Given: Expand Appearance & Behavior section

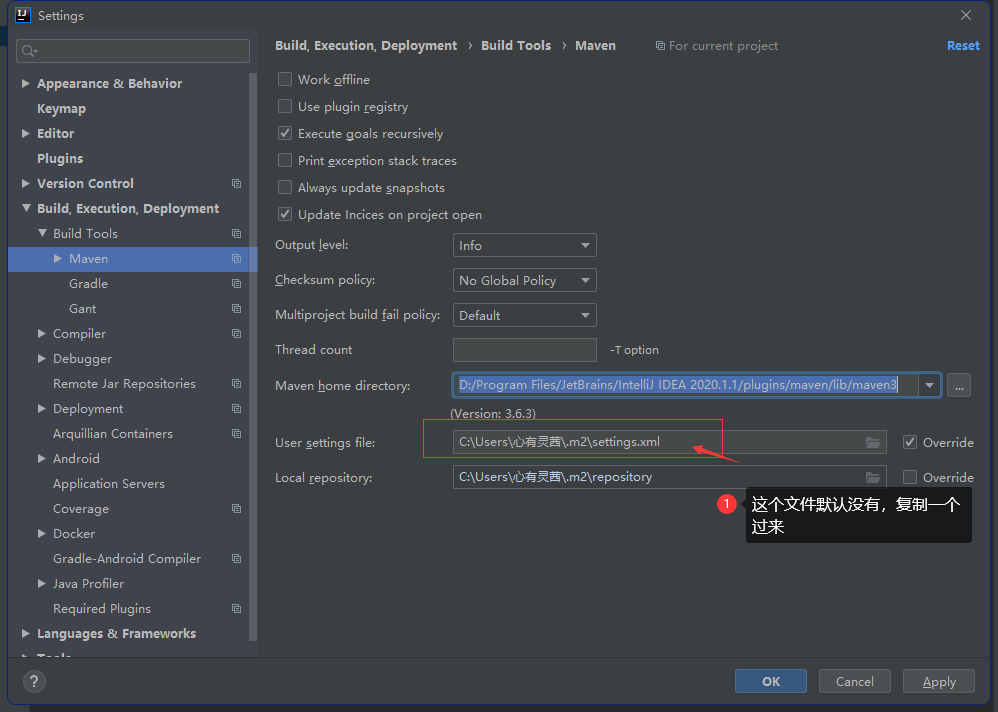Looking at the screenshot, I should [25, 83].
